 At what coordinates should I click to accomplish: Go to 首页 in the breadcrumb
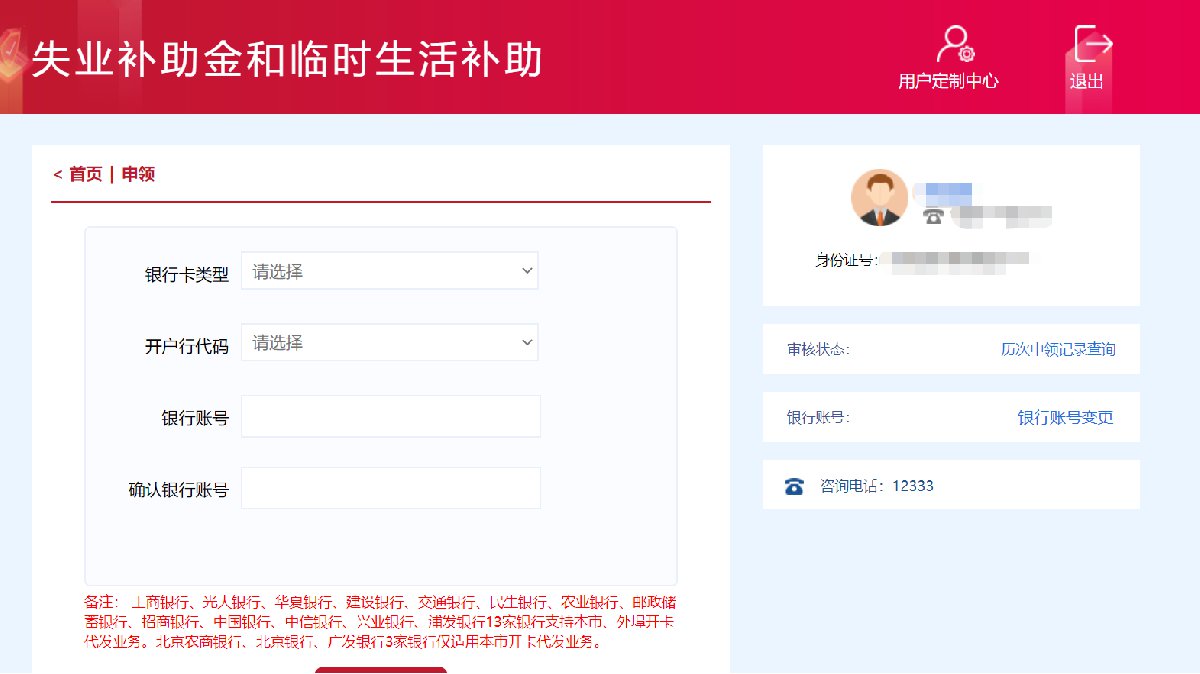coord(85,175)
